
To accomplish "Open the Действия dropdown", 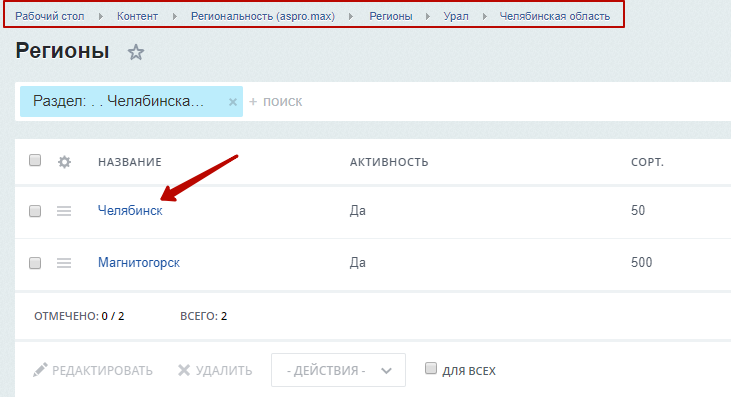I will (338, 370).
